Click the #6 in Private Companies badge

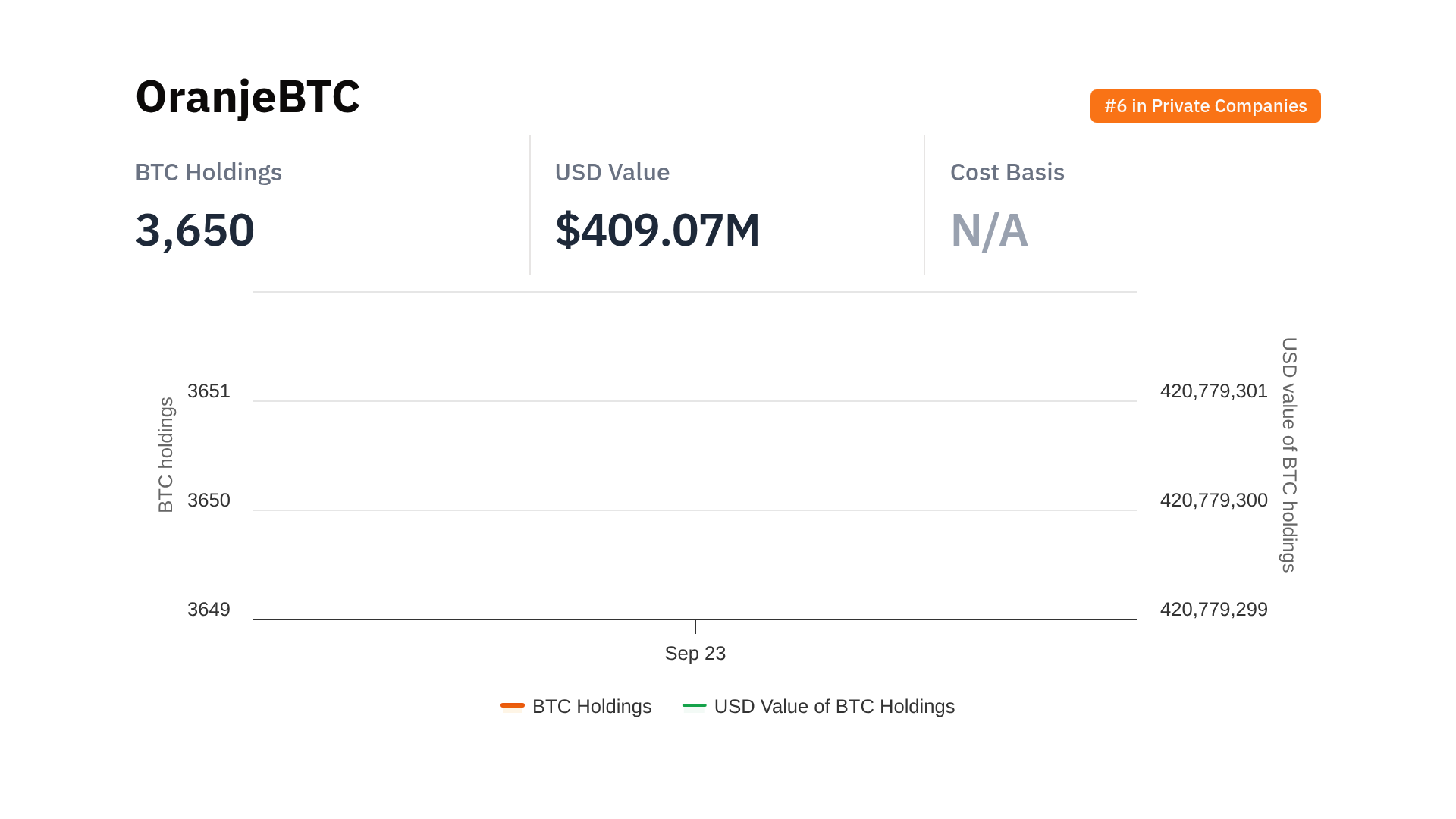point(1205,106)
